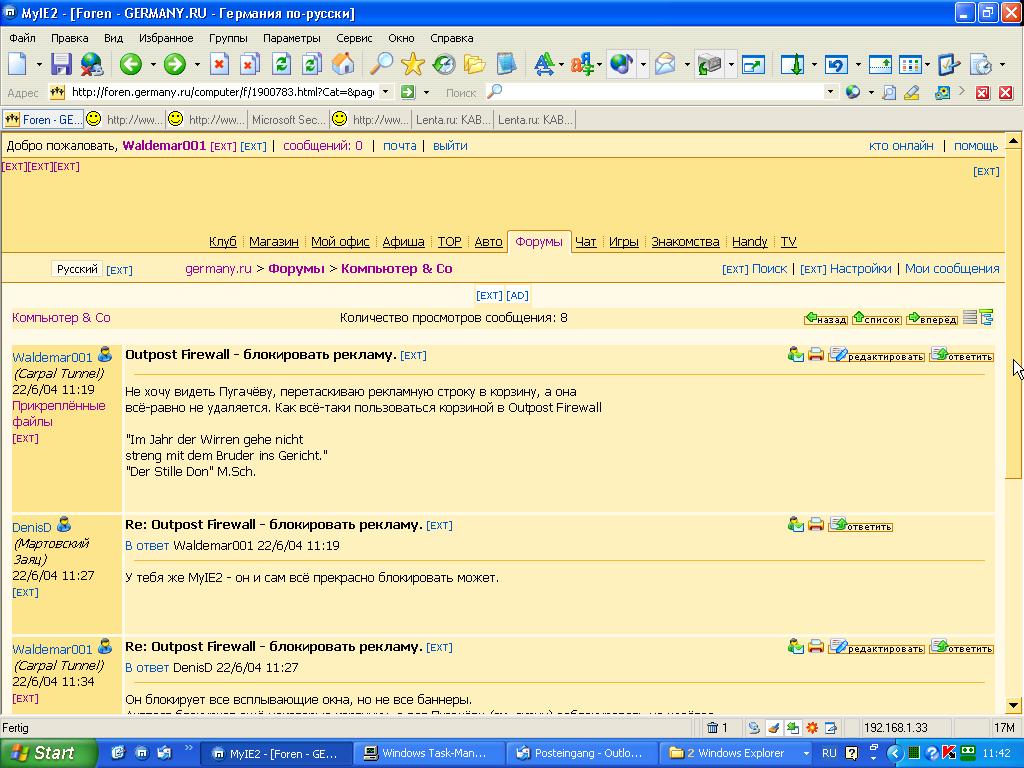Open Favorites via the yellow star icon
Viewport: 1024px width, 768px height.
[413, 64]
